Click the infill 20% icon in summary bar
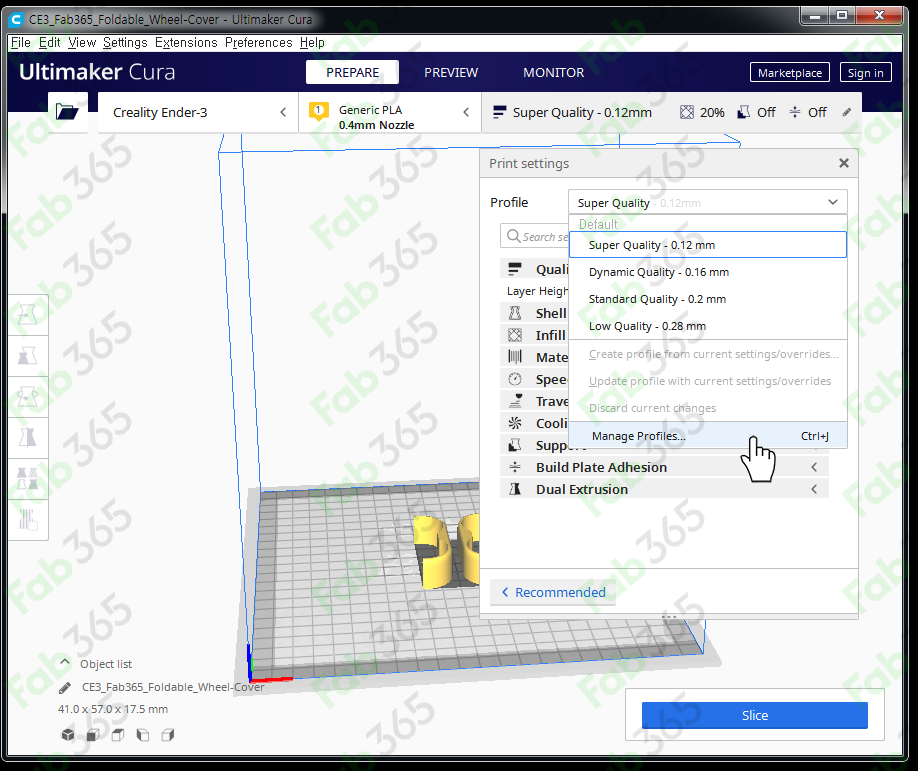This screenshot has width=918, height=771. tap(687, 112)
